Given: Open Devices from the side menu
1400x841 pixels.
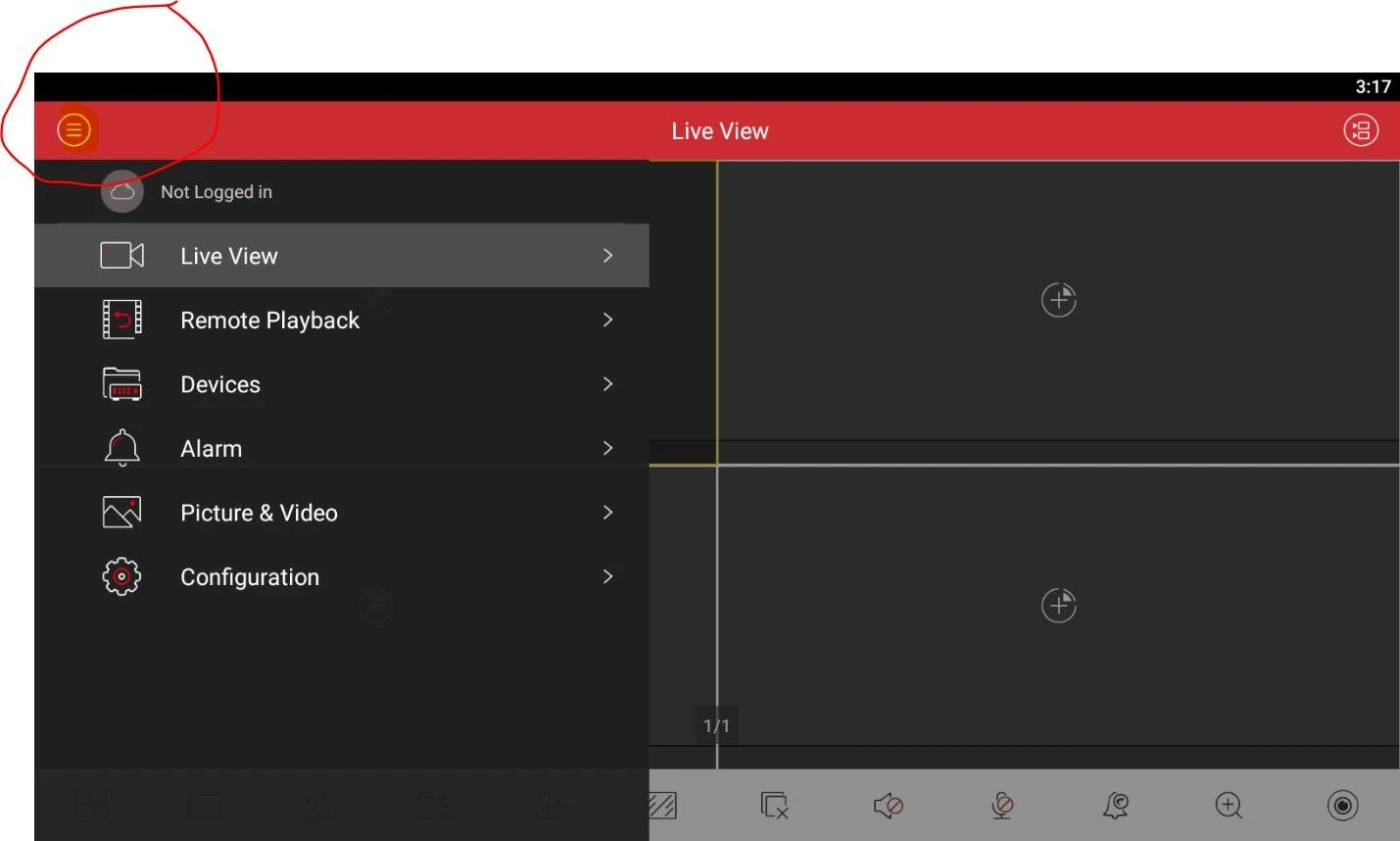Looking at the screenshot, I should (x=220, y=384).
